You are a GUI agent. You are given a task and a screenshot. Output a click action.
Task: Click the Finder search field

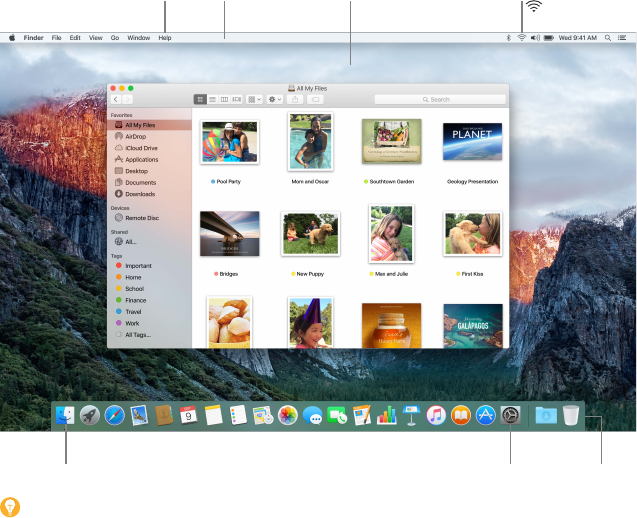(x=438, y=100)
